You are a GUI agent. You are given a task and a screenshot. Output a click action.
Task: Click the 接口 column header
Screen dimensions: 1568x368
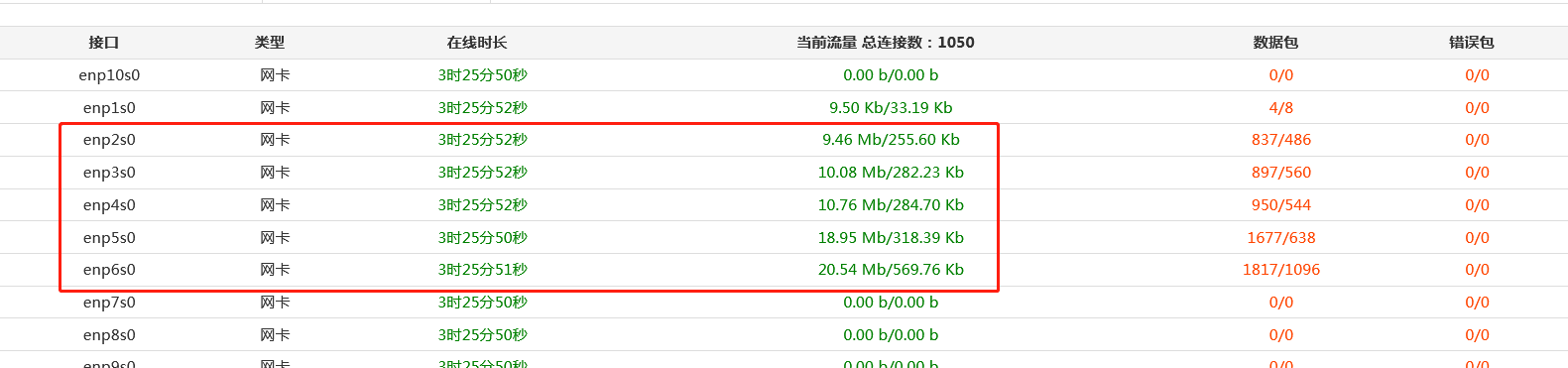tap(104, 43)
